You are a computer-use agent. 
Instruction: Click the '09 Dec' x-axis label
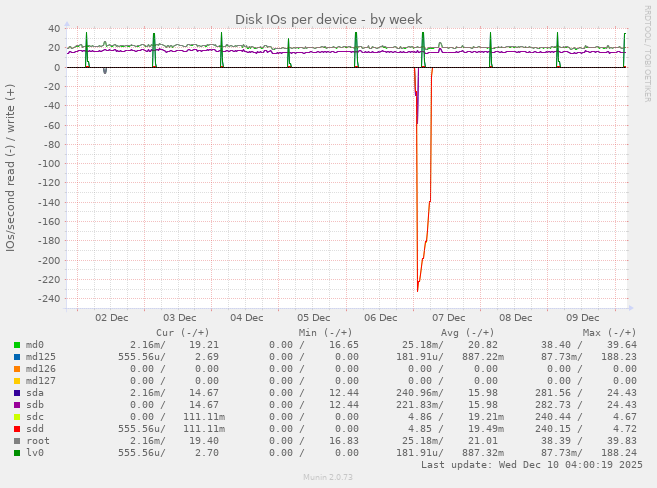582,318
